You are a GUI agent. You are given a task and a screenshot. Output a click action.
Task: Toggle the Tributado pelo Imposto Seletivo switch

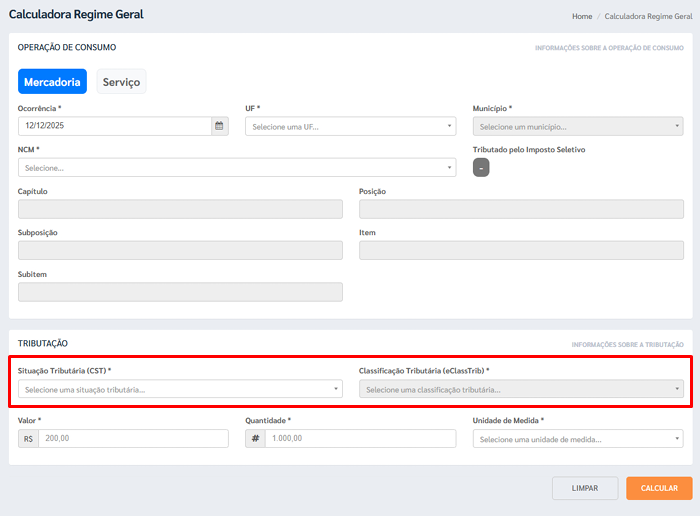[x=481, y=168]
